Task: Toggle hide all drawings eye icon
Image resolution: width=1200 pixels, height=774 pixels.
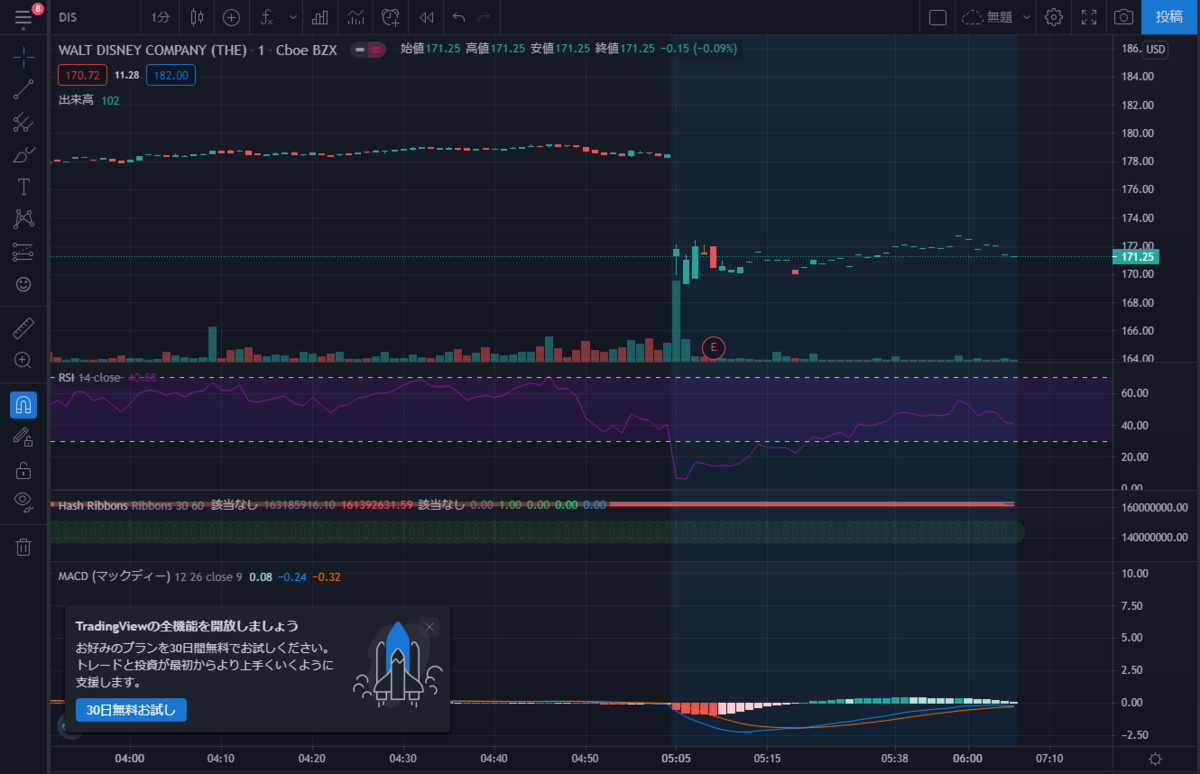Action: click(24, 501)
